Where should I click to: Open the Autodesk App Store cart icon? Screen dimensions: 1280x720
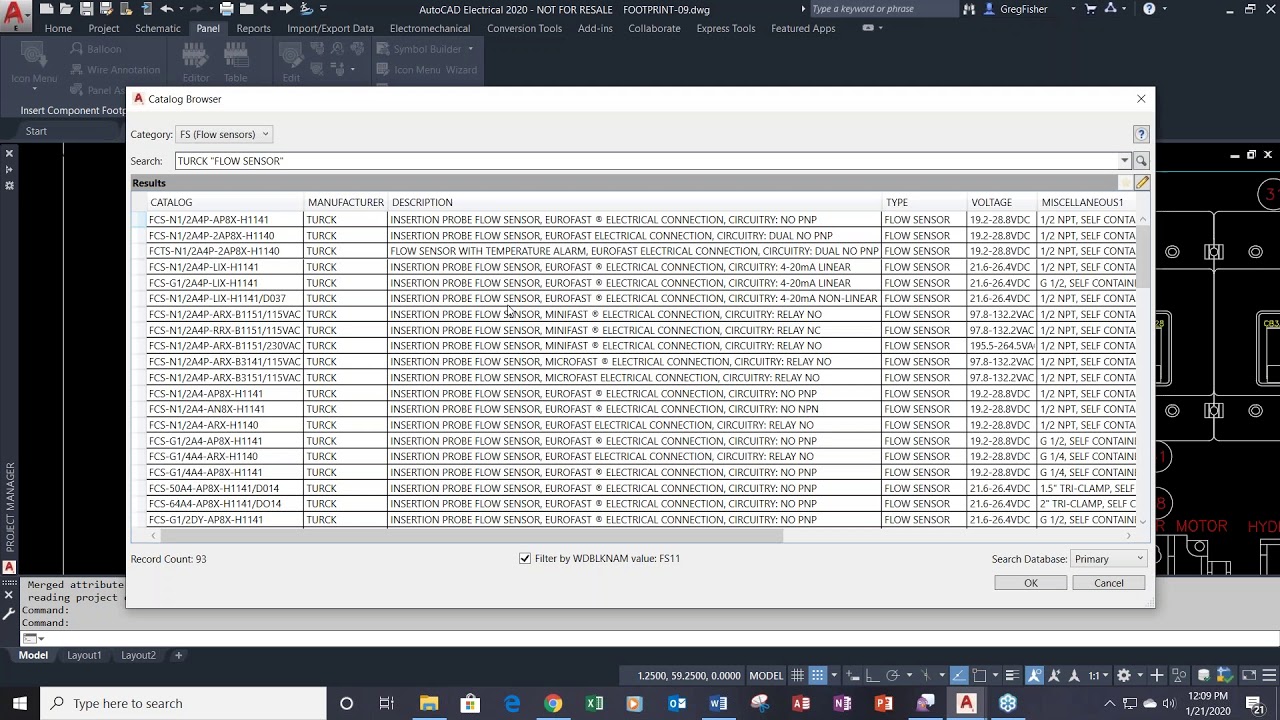point(1092,9)
